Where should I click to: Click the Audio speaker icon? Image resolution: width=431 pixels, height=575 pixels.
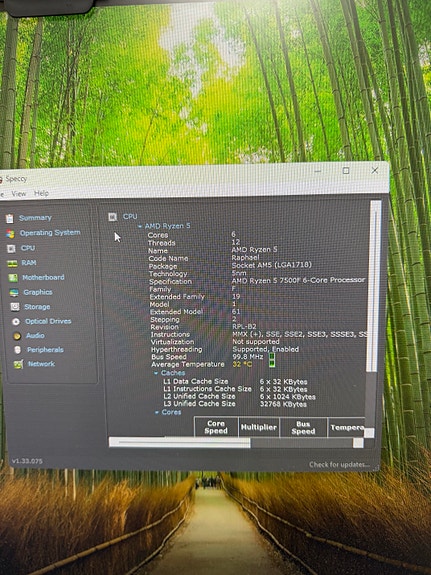(x=17, y=336)
